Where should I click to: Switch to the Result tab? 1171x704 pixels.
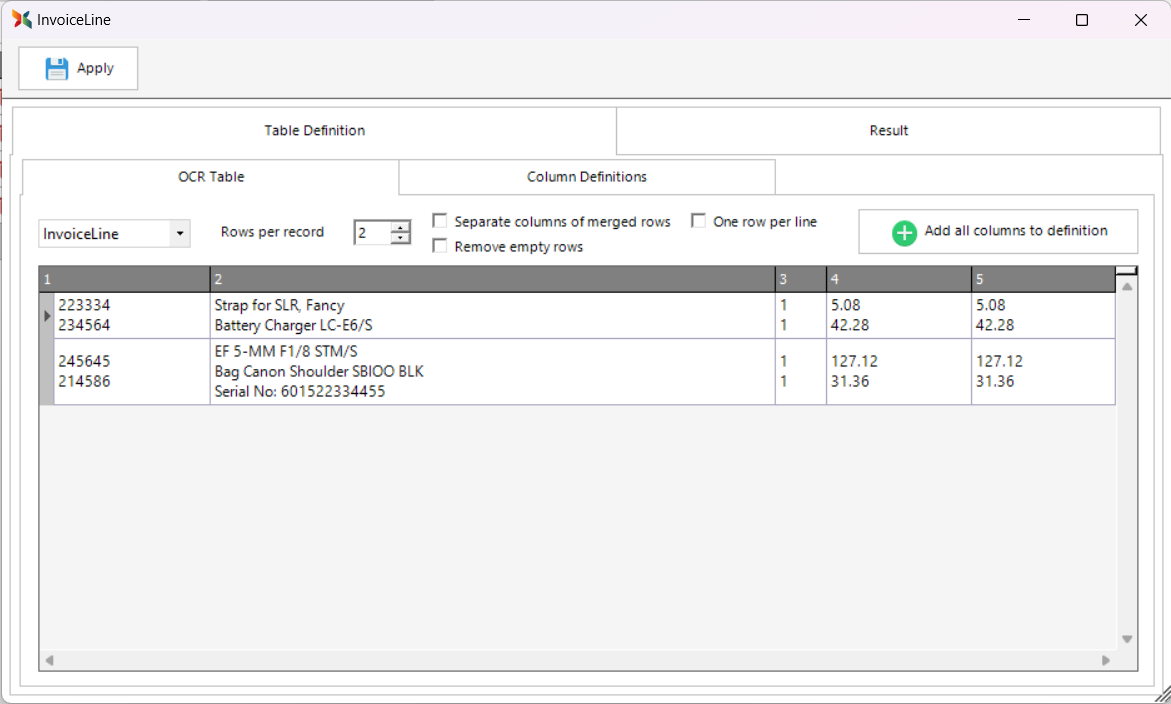888,130
